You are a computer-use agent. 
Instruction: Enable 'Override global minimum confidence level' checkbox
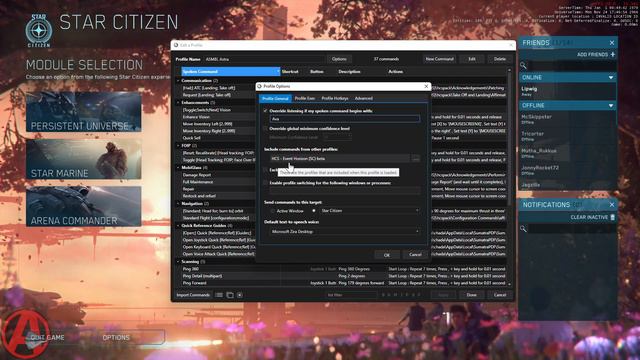266,128
